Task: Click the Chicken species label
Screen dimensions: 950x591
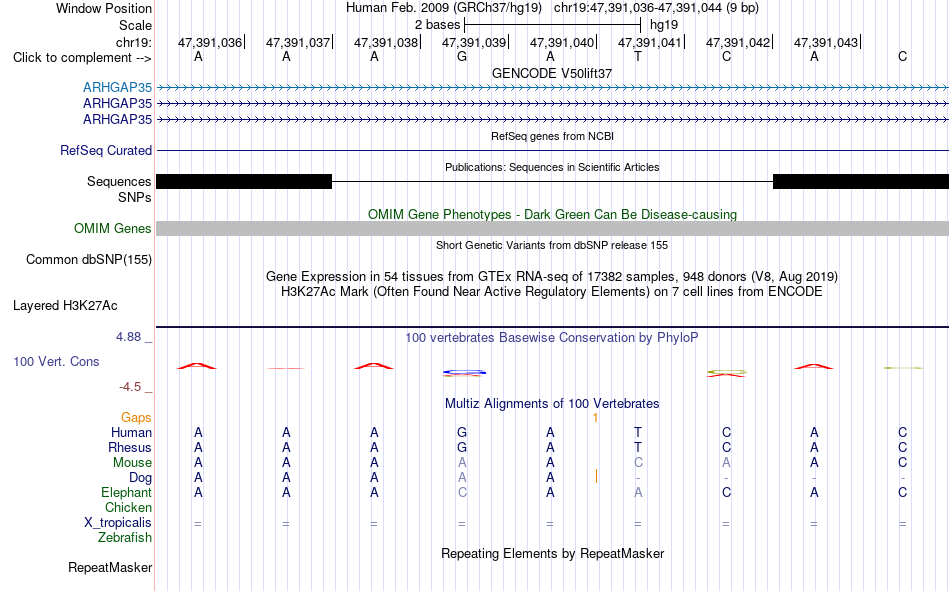Action: click(x=128, y=508)
